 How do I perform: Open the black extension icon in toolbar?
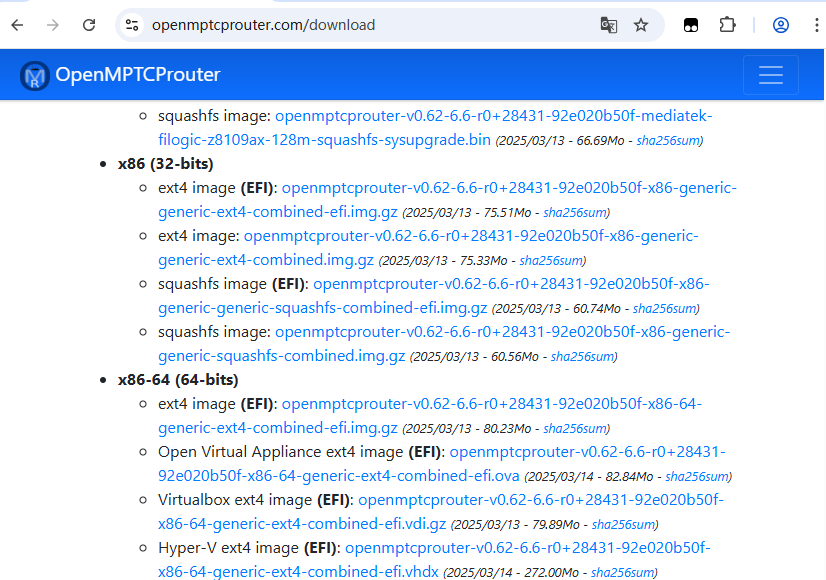click(691, 25)
